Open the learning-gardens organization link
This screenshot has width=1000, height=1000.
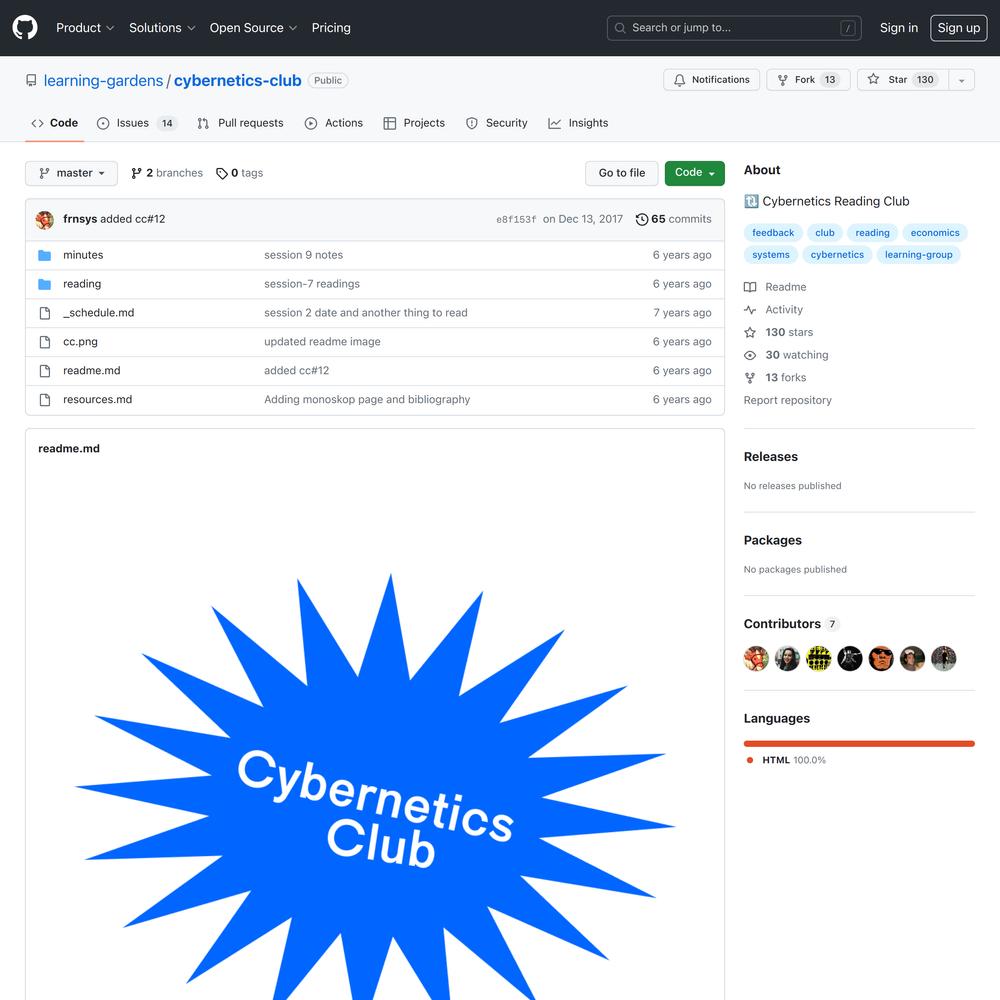pos(103,81)
